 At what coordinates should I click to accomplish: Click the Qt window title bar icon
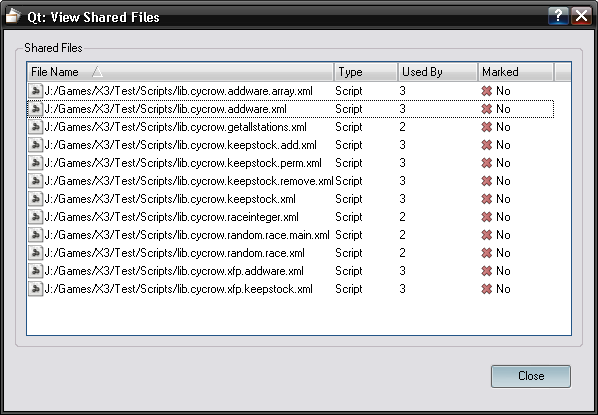pyautogui.click(x=13, y=16)
